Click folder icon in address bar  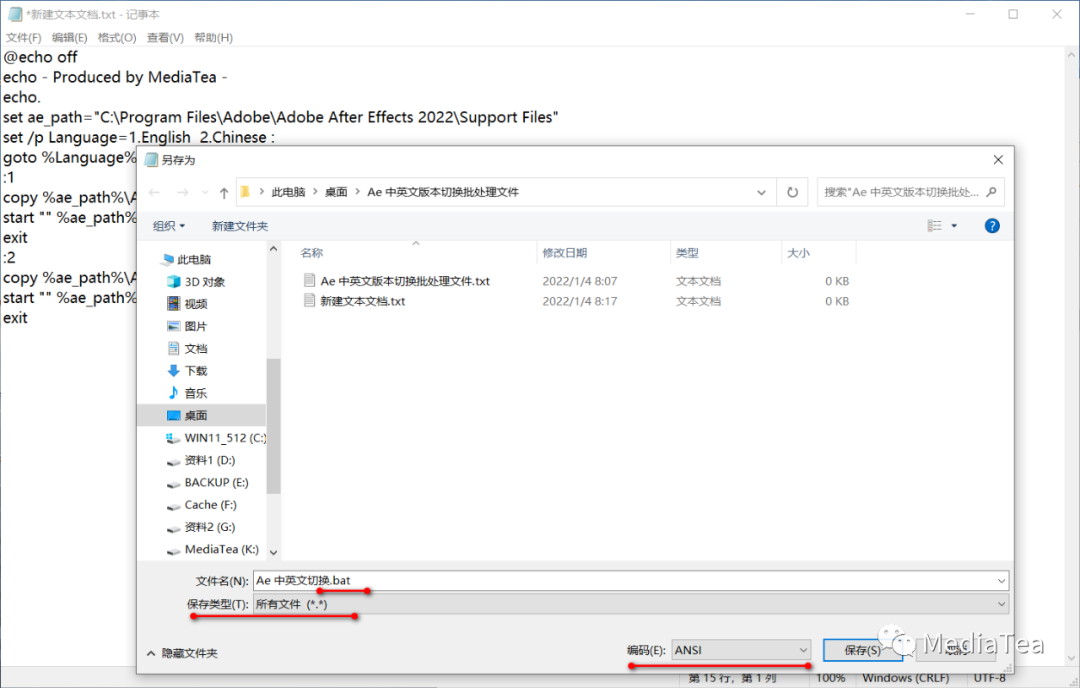[245, 192]
